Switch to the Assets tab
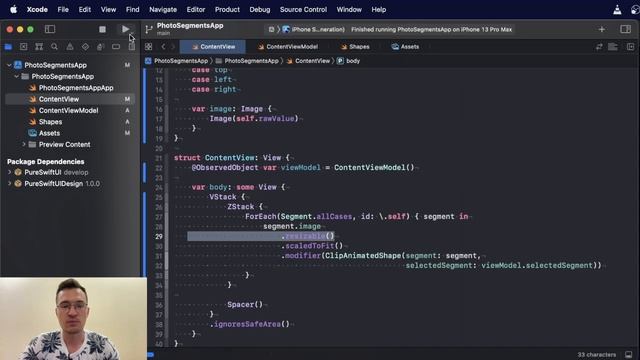This screenshot has height=360, width=640. (405, 47)
